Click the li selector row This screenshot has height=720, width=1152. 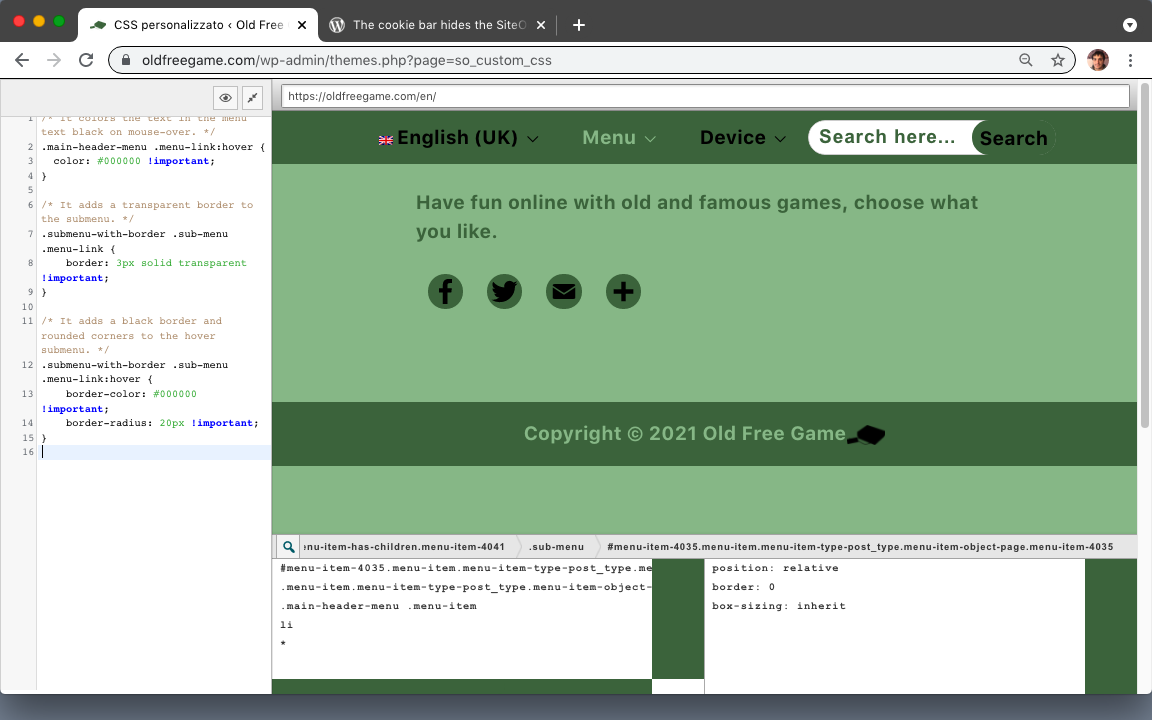pos(287,624)
